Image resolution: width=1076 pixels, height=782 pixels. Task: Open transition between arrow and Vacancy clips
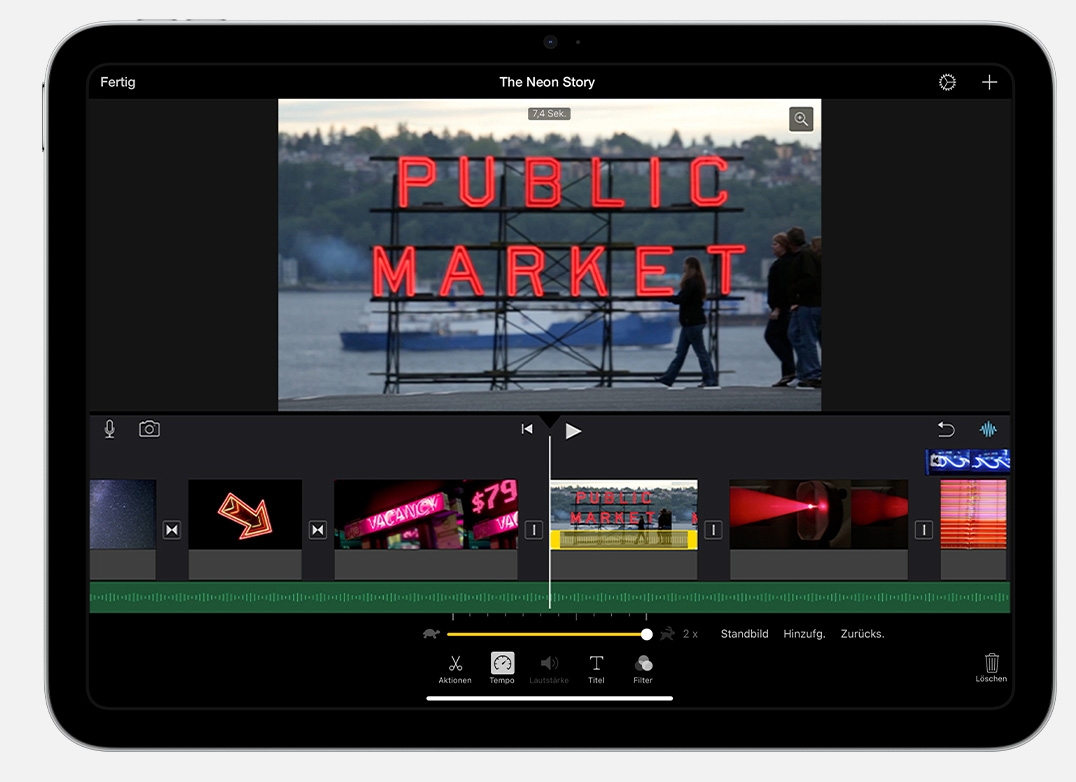point(317,530)
